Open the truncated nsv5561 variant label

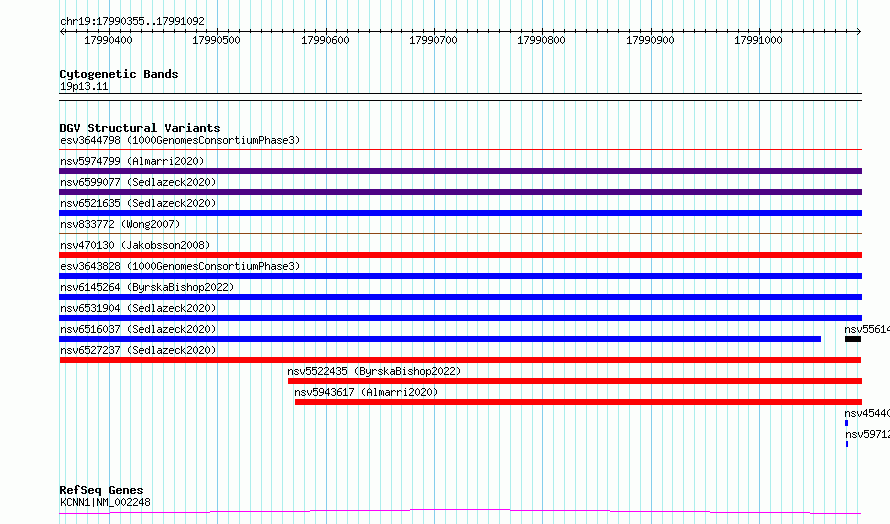tap(867, 329)
